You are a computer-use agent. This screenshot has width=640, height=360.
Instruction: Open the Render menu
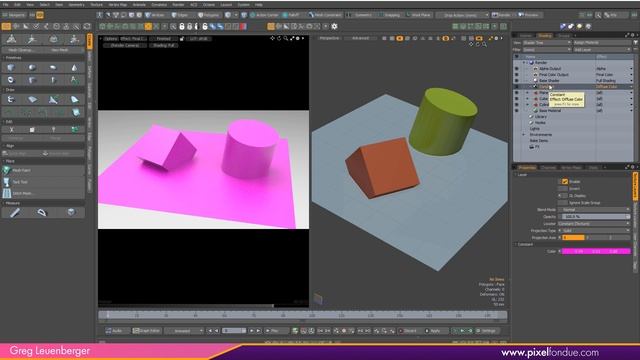178,4
